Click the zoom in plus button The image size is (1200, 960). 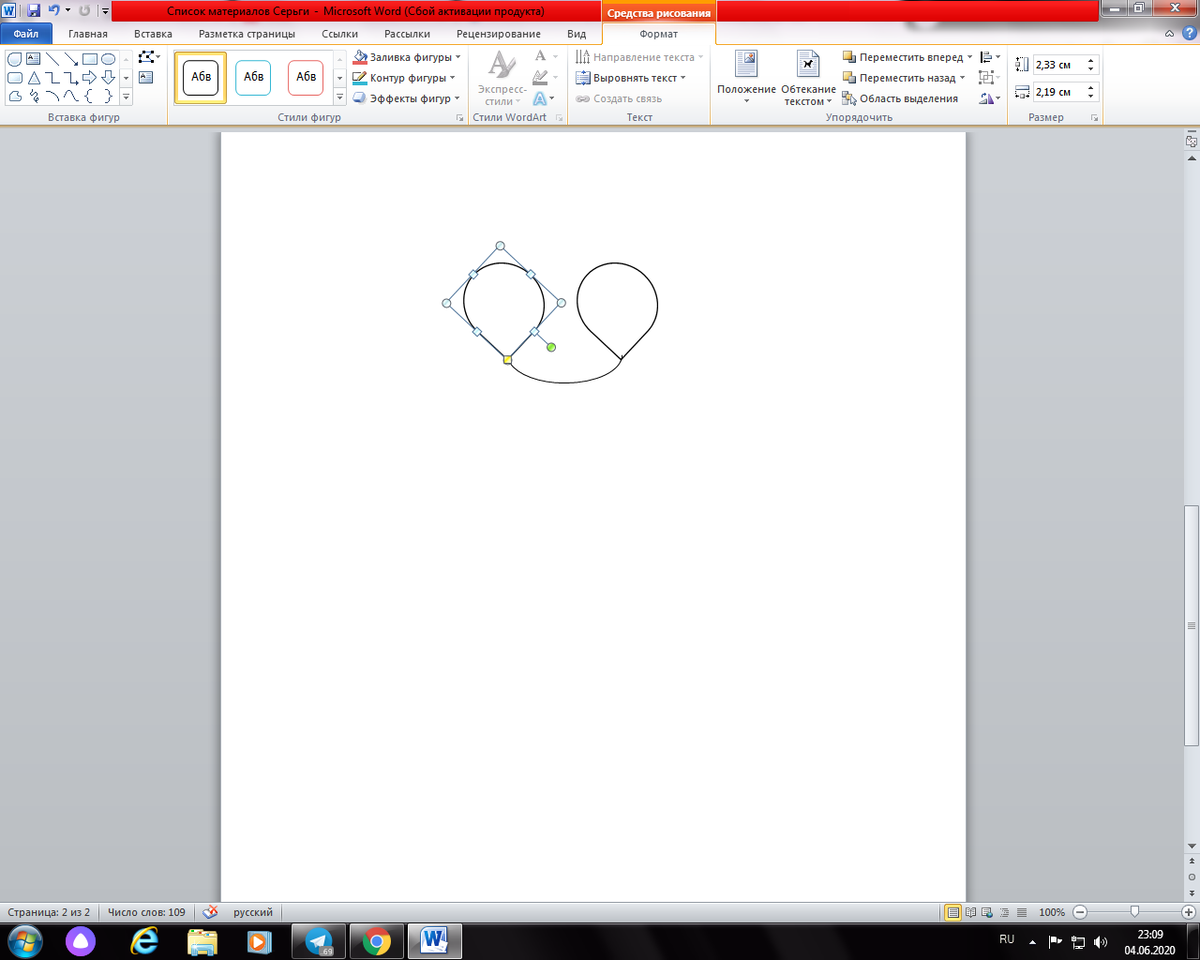click(x=1189, y=912)
